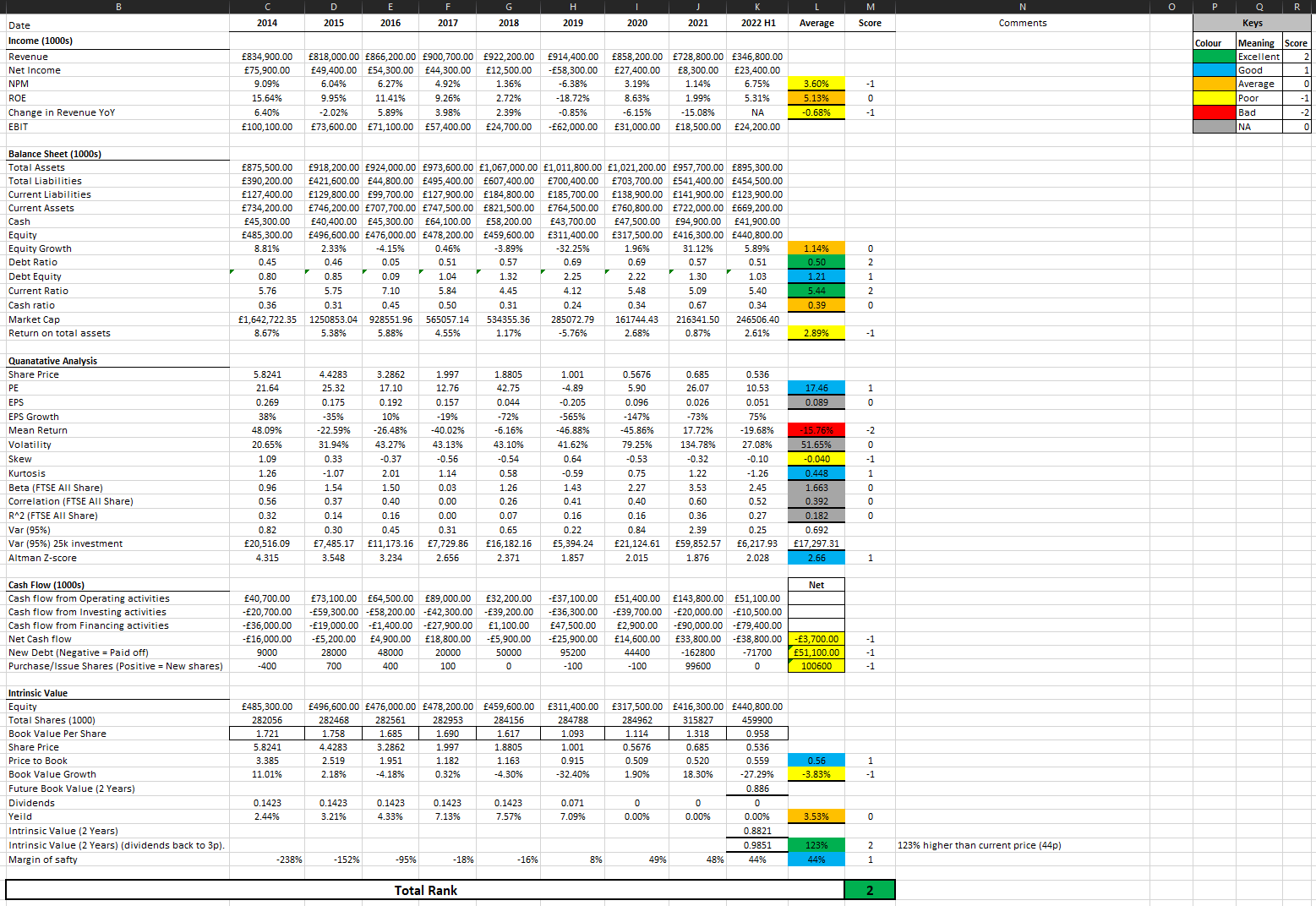Screen dimensions: 1316x906
Task: Click the green Excellent colour key cell
Action: pyautogui.click(x=1214, y=57)
